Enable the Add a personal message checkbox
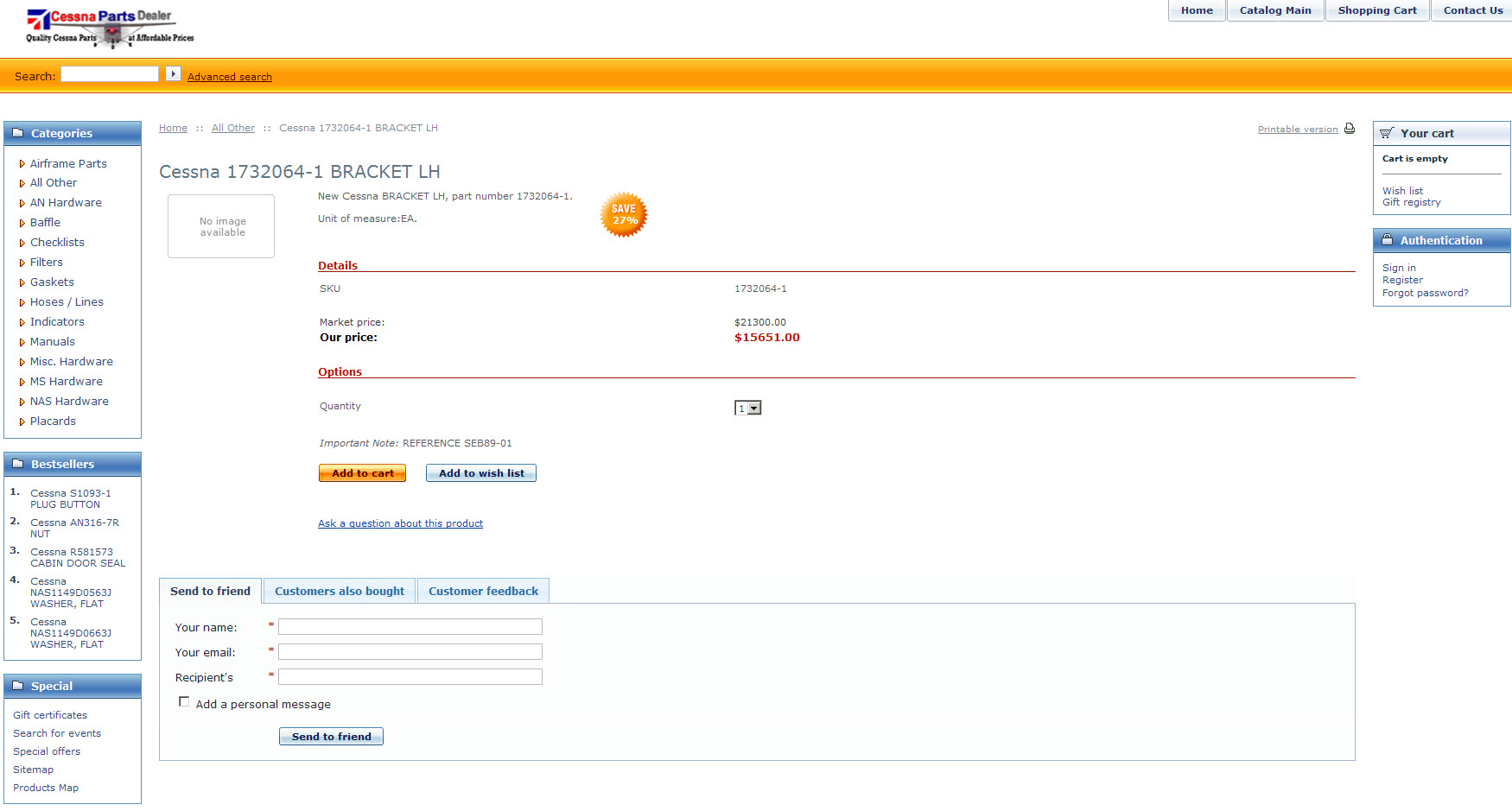The height and width of the screenshot is (811, 1512). pyautogui.click(x=184, y=702)
